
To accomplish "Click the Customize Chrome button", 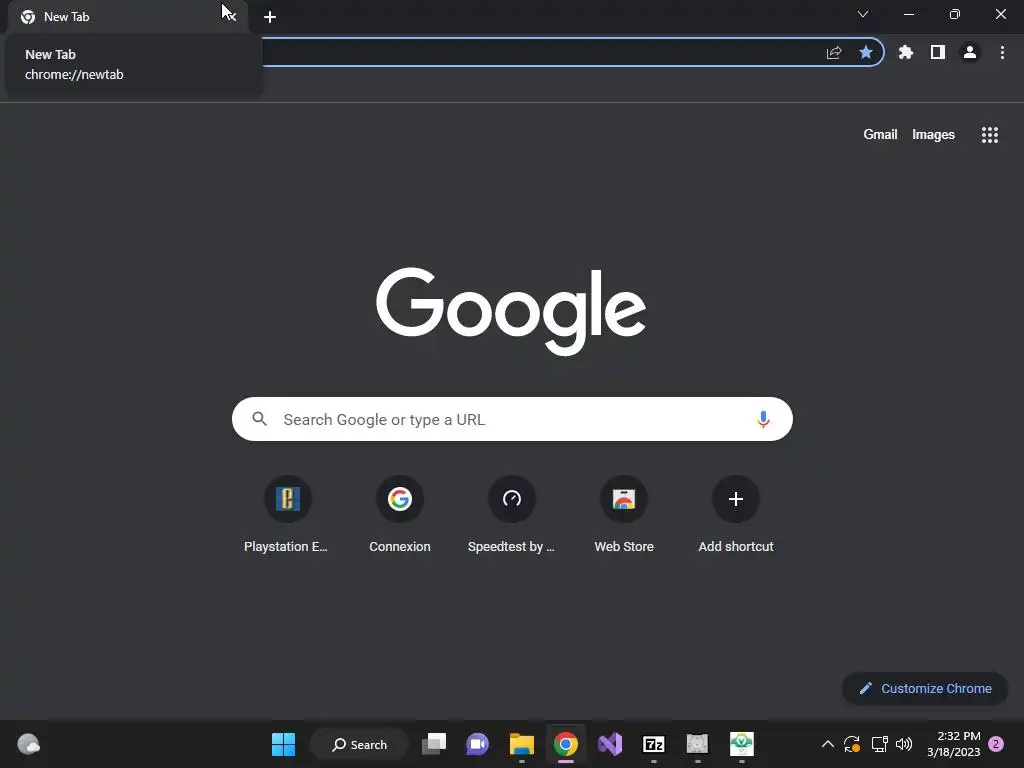I will pyautogui.click(x=925, y=688).
